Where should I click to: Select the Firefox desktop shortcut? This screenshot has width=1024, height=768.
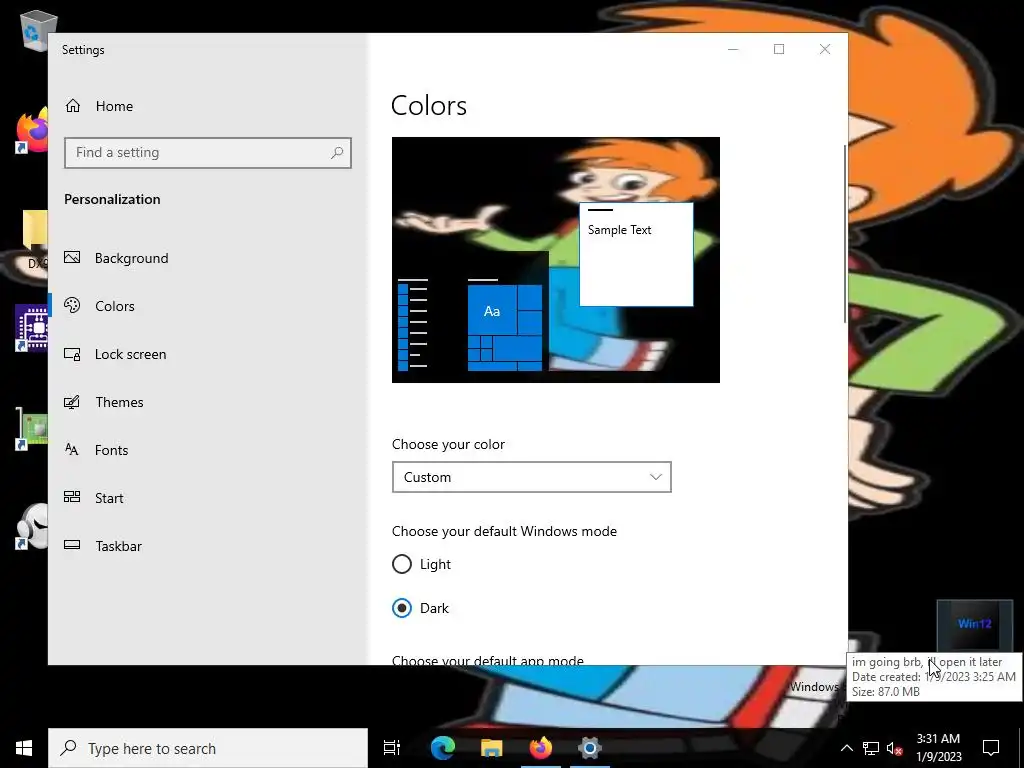pos(32,131)
